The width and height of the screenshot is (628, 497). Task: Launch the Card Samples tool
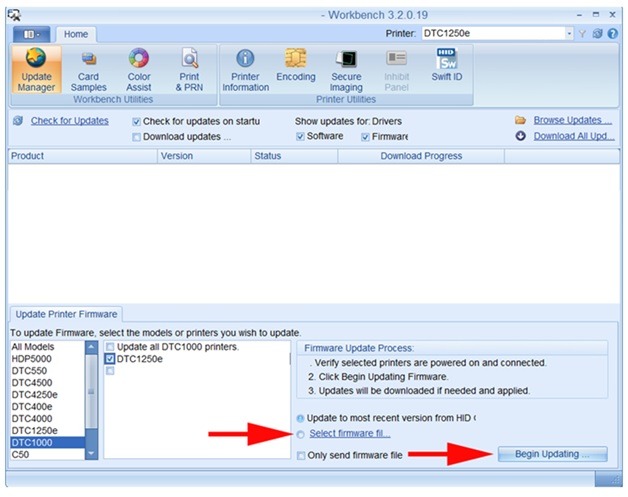point(88,70)
